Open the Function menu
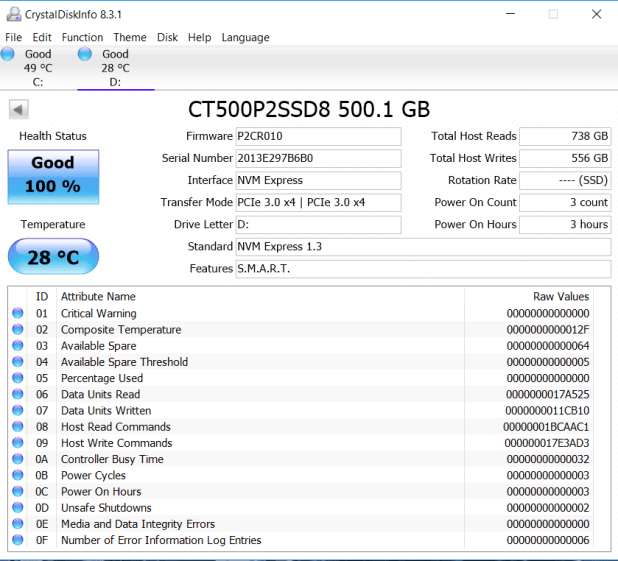The image size is (618, 561). (x=82, y=37)
